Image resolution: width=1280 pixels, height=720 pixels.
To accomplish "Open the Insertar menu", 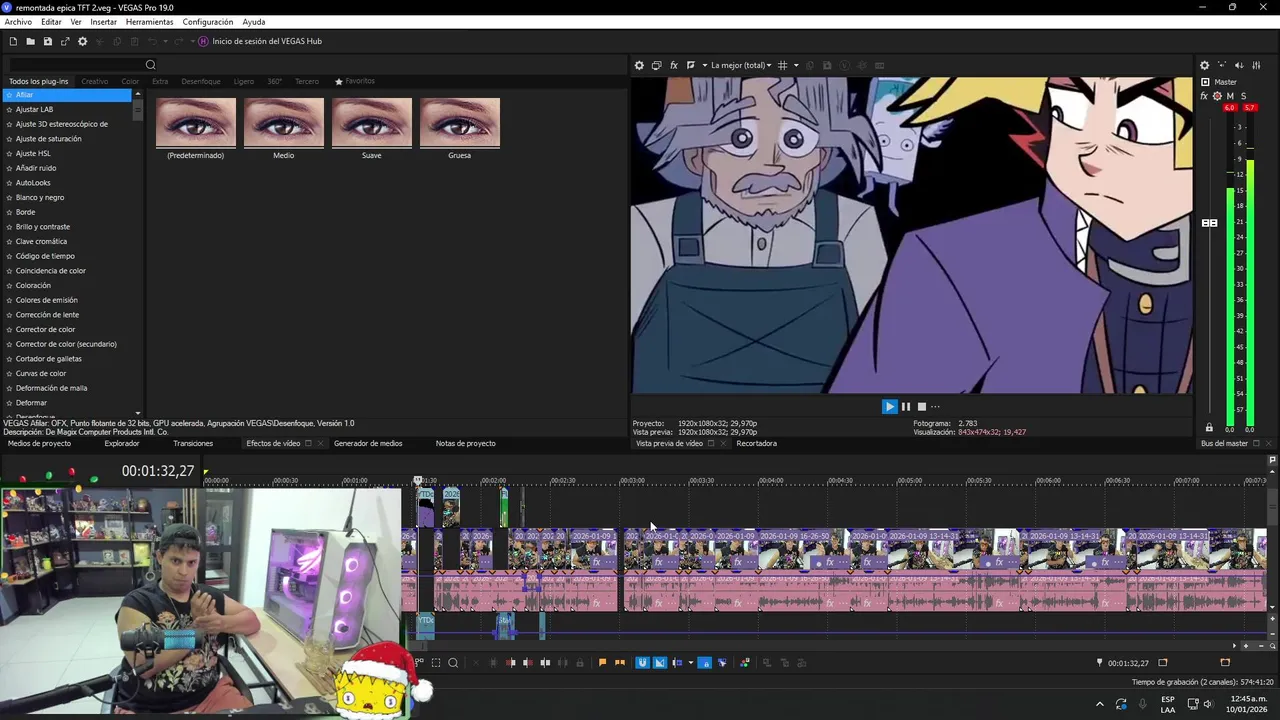I will (x=103, y=21).
